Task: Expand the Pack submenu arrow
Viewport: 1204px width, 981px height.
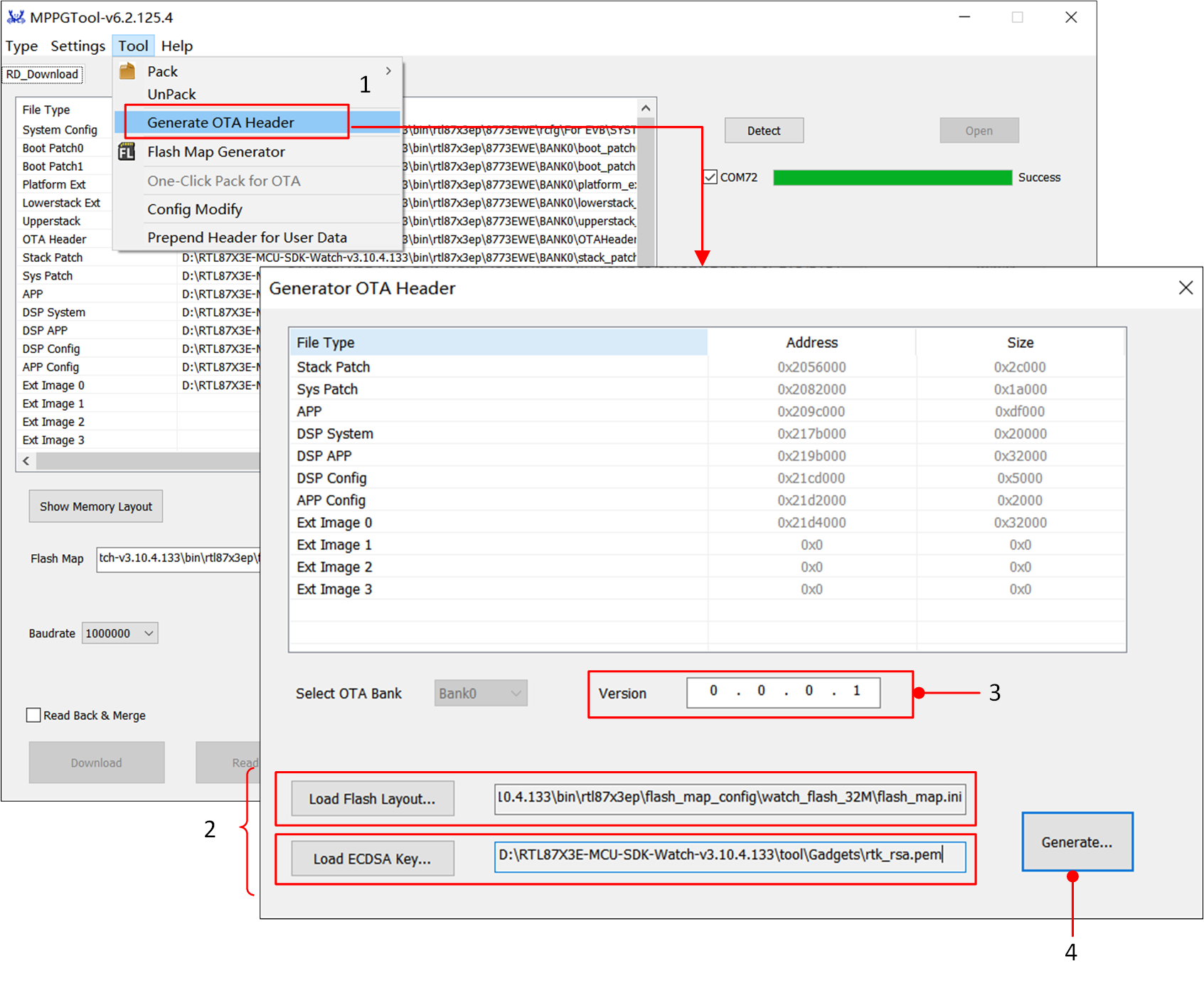Action: click(388, 71)
